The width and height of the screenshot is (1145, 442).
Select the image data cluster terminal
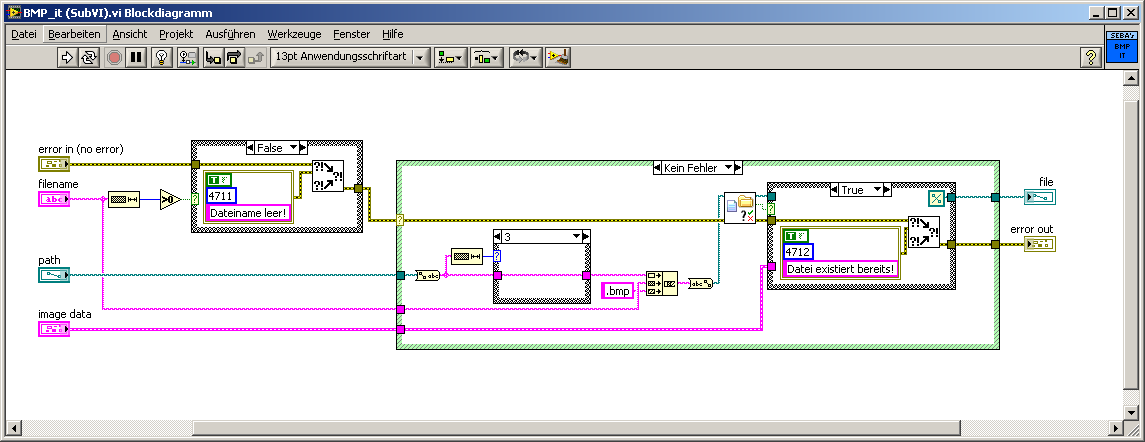pyautogui.click(x=54, y=329)
